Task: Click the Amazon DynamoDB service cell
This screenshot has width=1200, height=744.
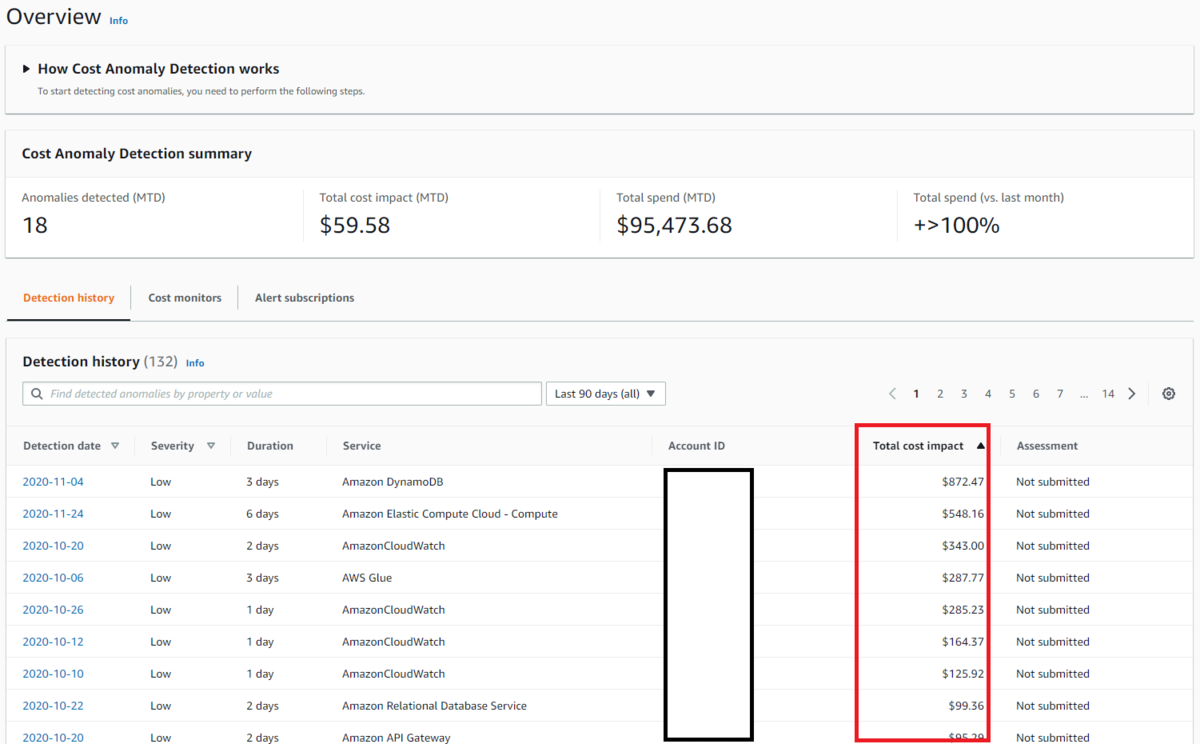Action: point(392,482)
